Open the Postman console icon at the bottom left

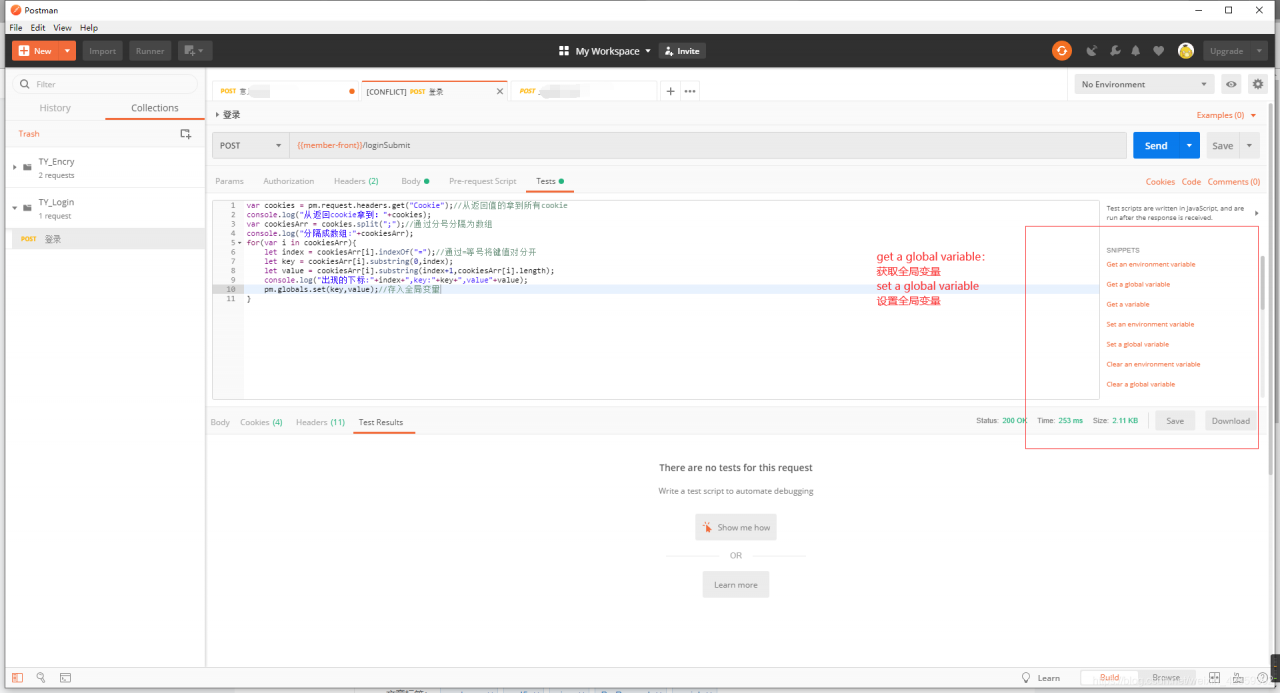click(65, 677)
